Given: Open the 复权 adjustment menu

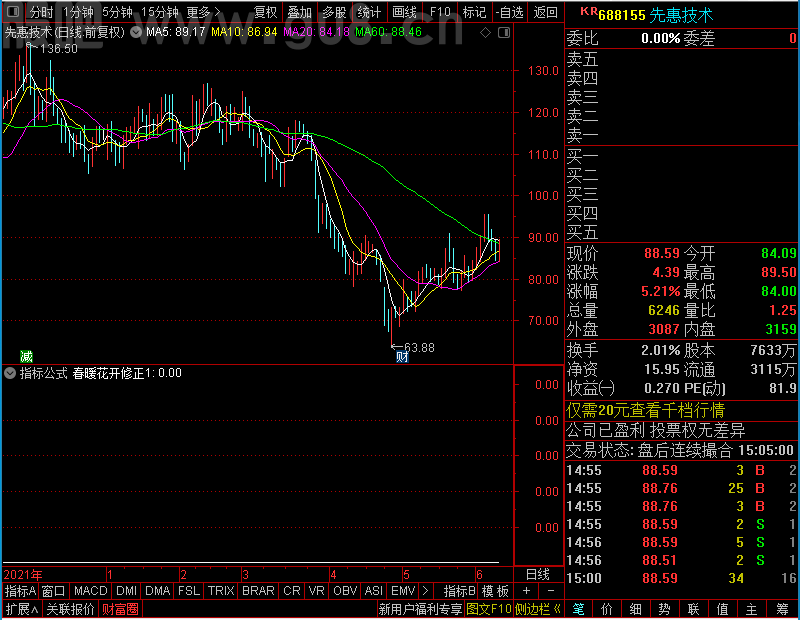Looking at the screenshot, I should (x=265, y=12).
